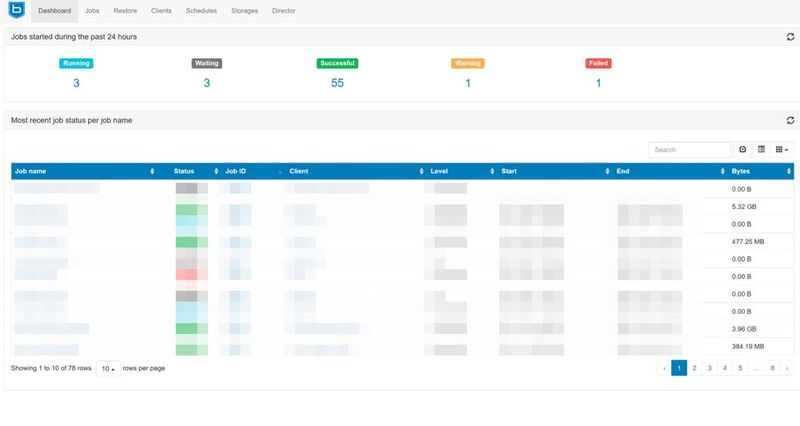Select pagination page 8
The width and height of the screenshot is (800, 426).
(772, 368)
